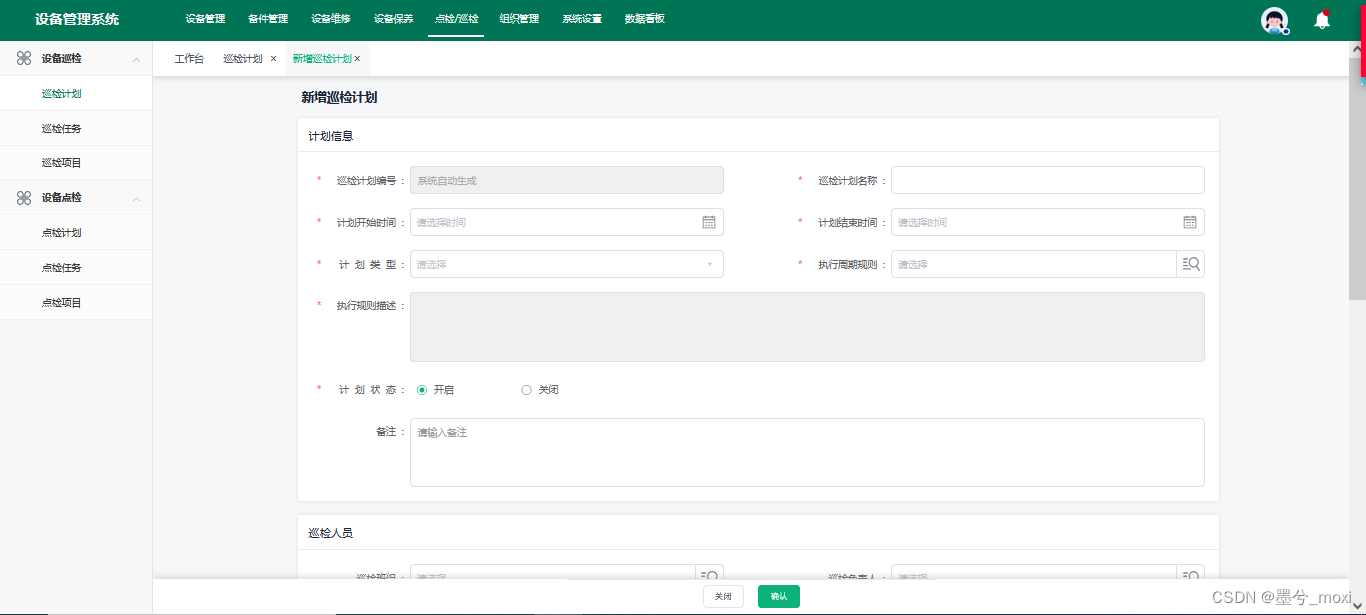Image resolution: width=1366 pixels, height=615 pixels.
Task: Open the 点检/巡检 top menu
Action: [x=456, y=19]
